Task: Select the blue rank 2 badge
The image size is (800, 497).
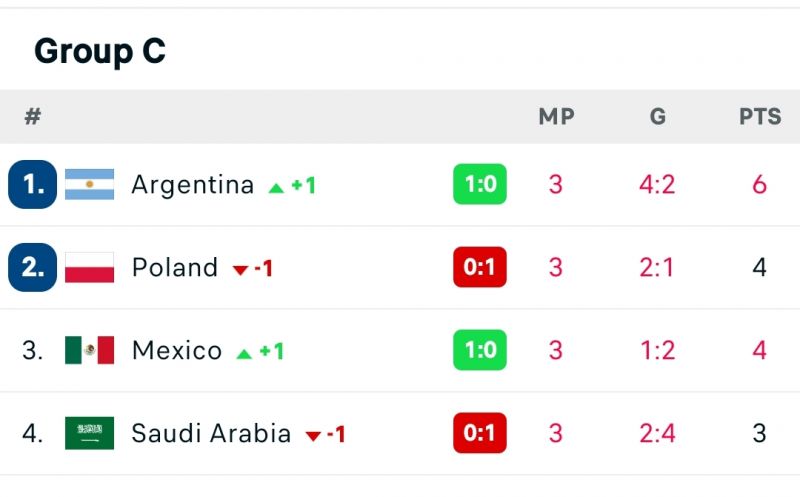Action: tap(33, 267)
